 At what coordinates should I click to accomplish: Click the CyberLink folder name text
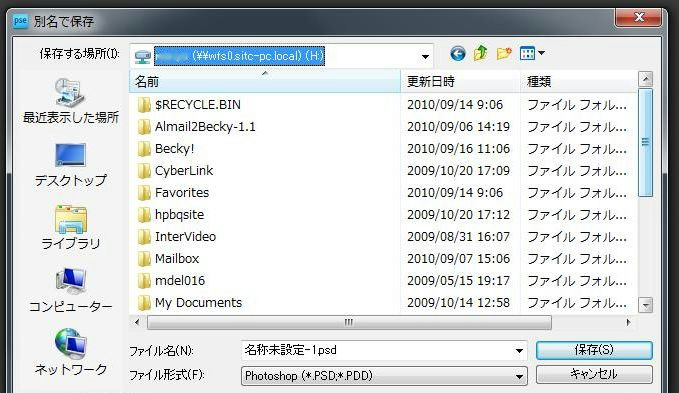click(184, 171)
